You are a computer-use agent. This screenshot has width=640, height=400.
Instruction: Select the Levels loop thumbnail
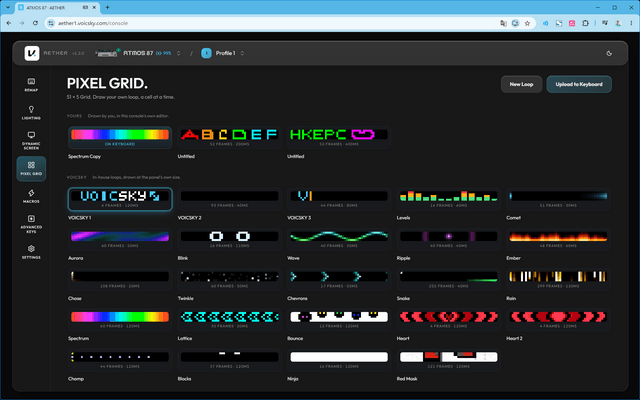click(x=449, y=199)
